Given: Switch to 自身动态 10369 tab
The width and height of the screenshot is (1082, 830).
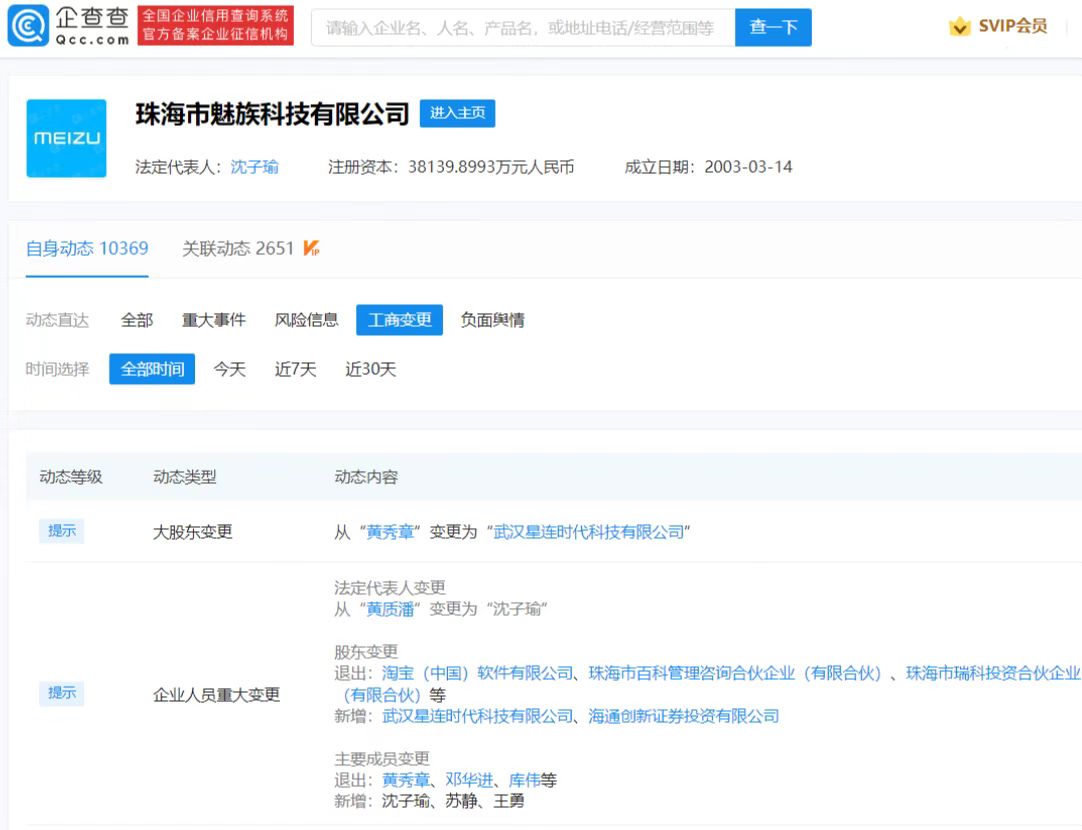Looking at the screenshot, I should 87,248.
